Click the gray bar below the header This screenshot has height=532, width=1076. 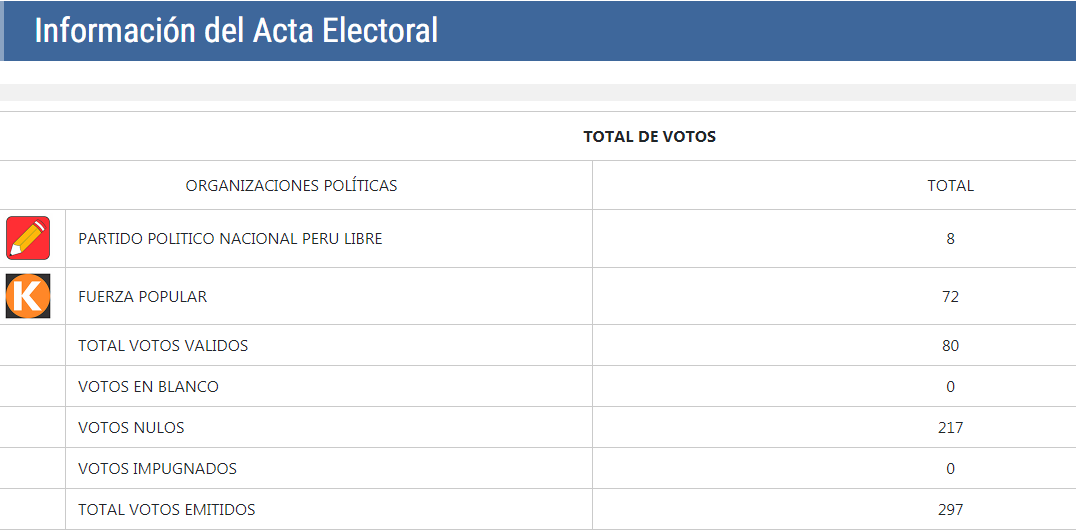pyautogui.click(x=538, y=93)
